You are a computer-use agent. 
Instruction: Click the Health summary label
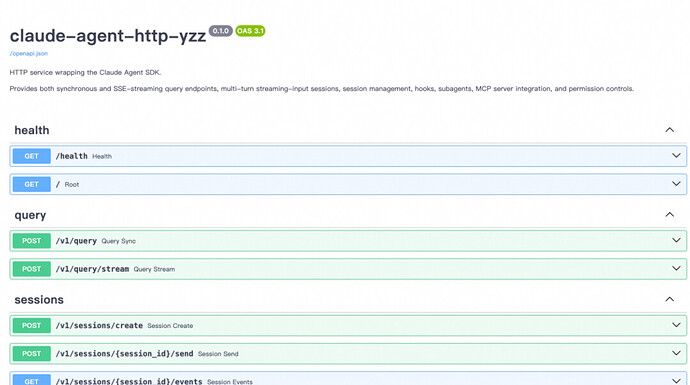pyautogui.click(x=102, y=157)
